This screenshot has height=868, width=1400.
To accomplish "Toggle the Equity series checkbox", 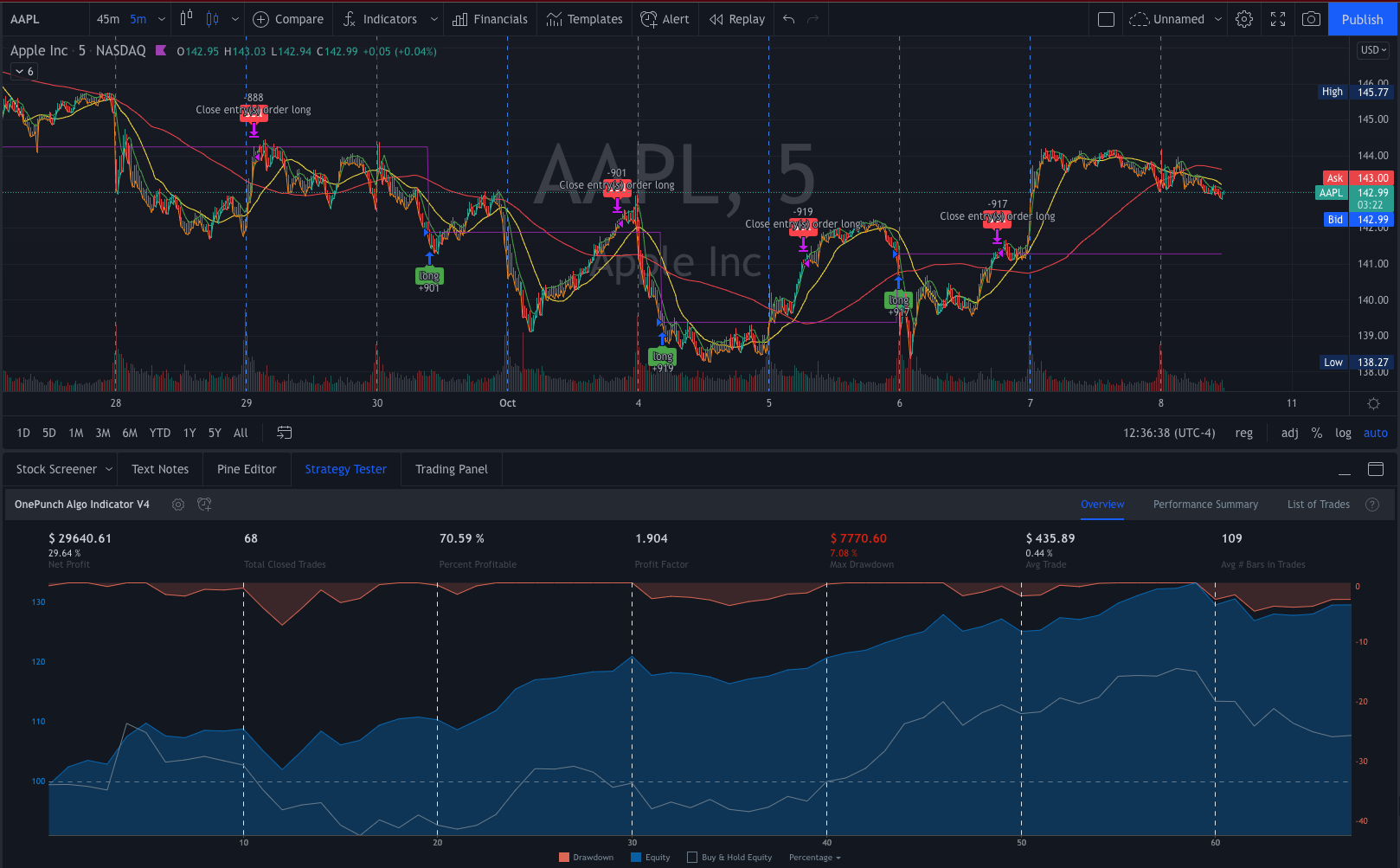I will point(636,858).
